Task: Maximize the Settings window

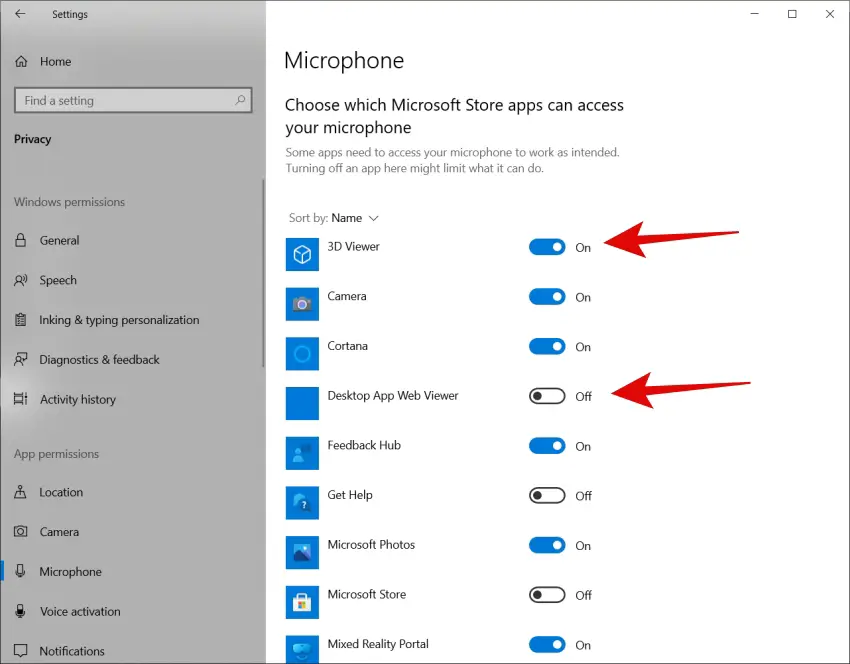Action: [792, 14]
